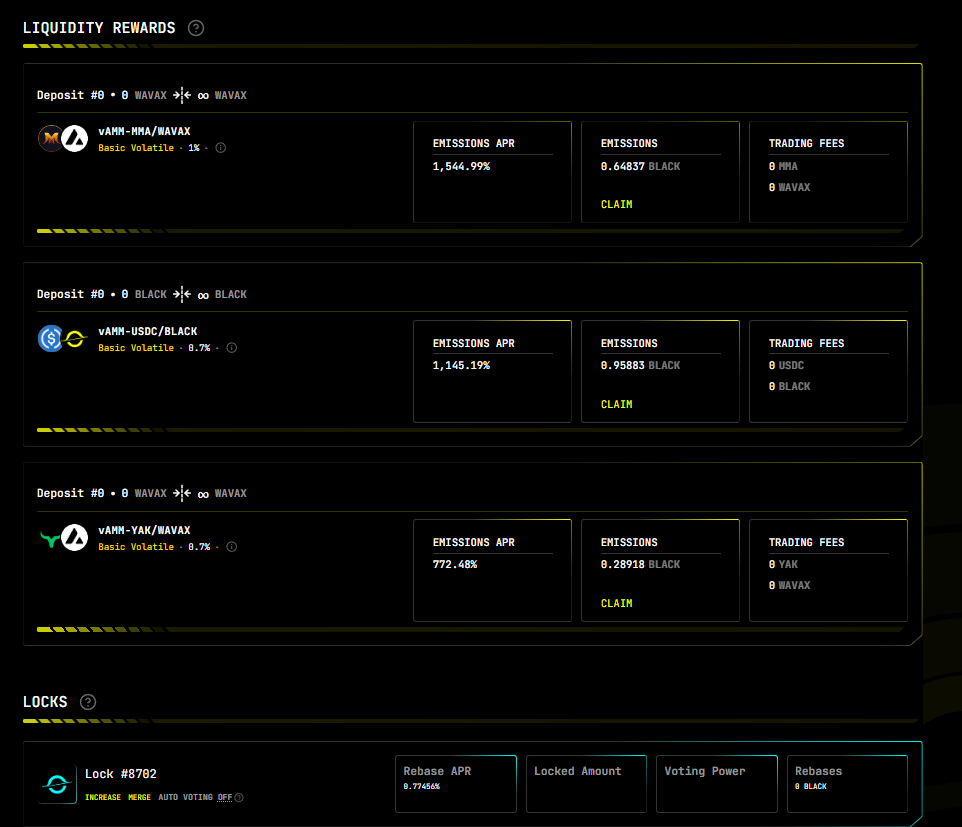The width and height of the screenshot is (962, 827).
Task: Open the Auto Voting info icon
Action: (x=239, y=798)
